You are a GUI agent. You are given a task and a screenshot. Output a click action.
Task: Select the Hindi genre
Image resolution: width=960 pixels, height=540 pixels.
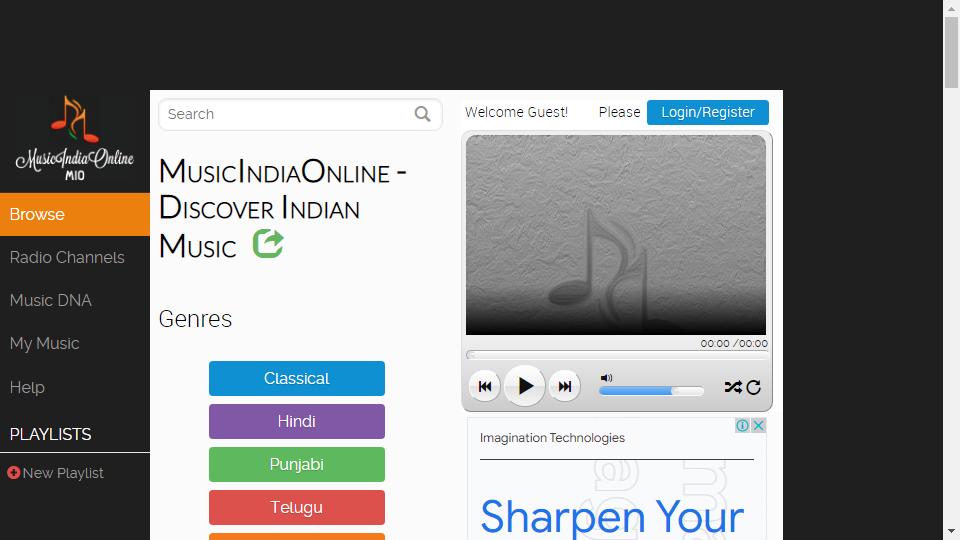pyautogui.click(x=297, y=421)
